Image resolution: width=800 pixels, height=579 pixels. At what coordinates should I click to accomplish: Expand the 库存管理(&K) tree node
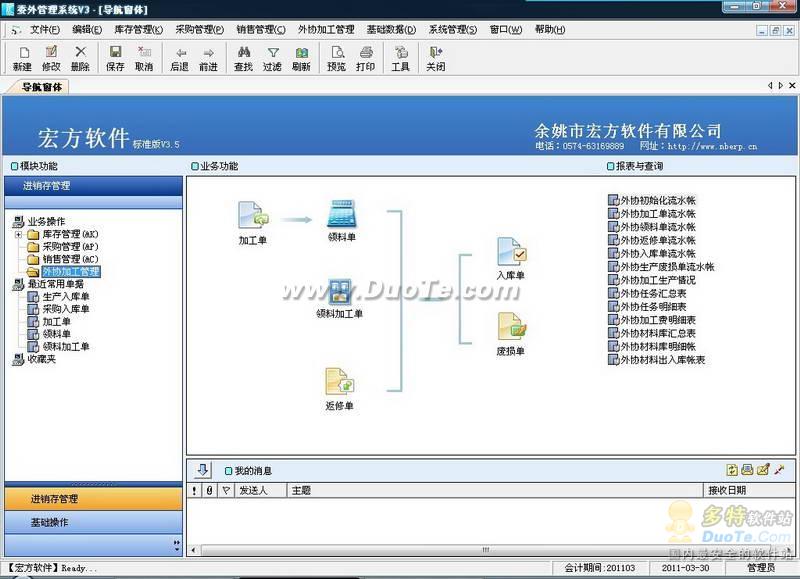click(x=18, y=235)
